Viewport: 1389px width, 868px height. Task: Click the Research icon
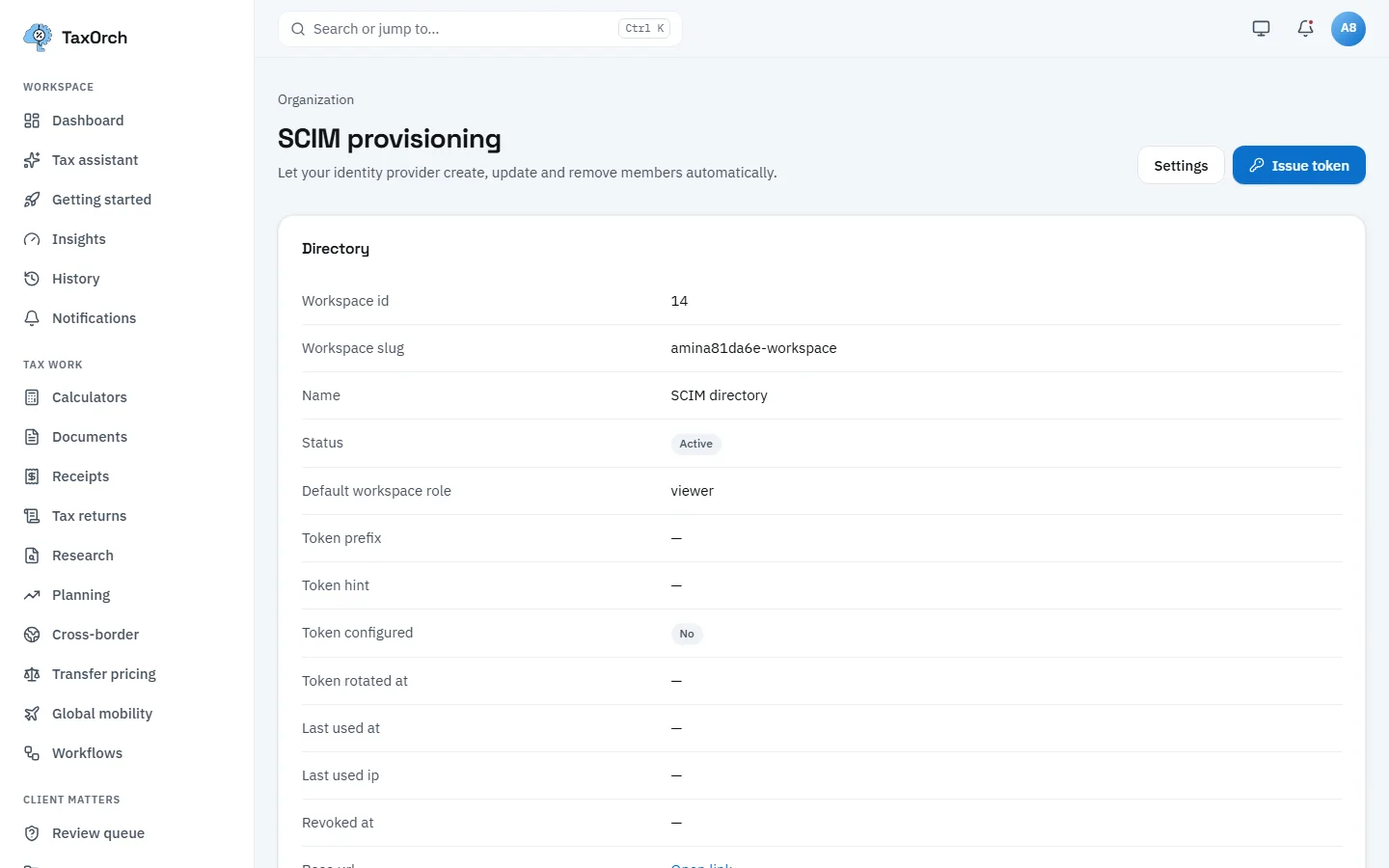pos(32,556)
